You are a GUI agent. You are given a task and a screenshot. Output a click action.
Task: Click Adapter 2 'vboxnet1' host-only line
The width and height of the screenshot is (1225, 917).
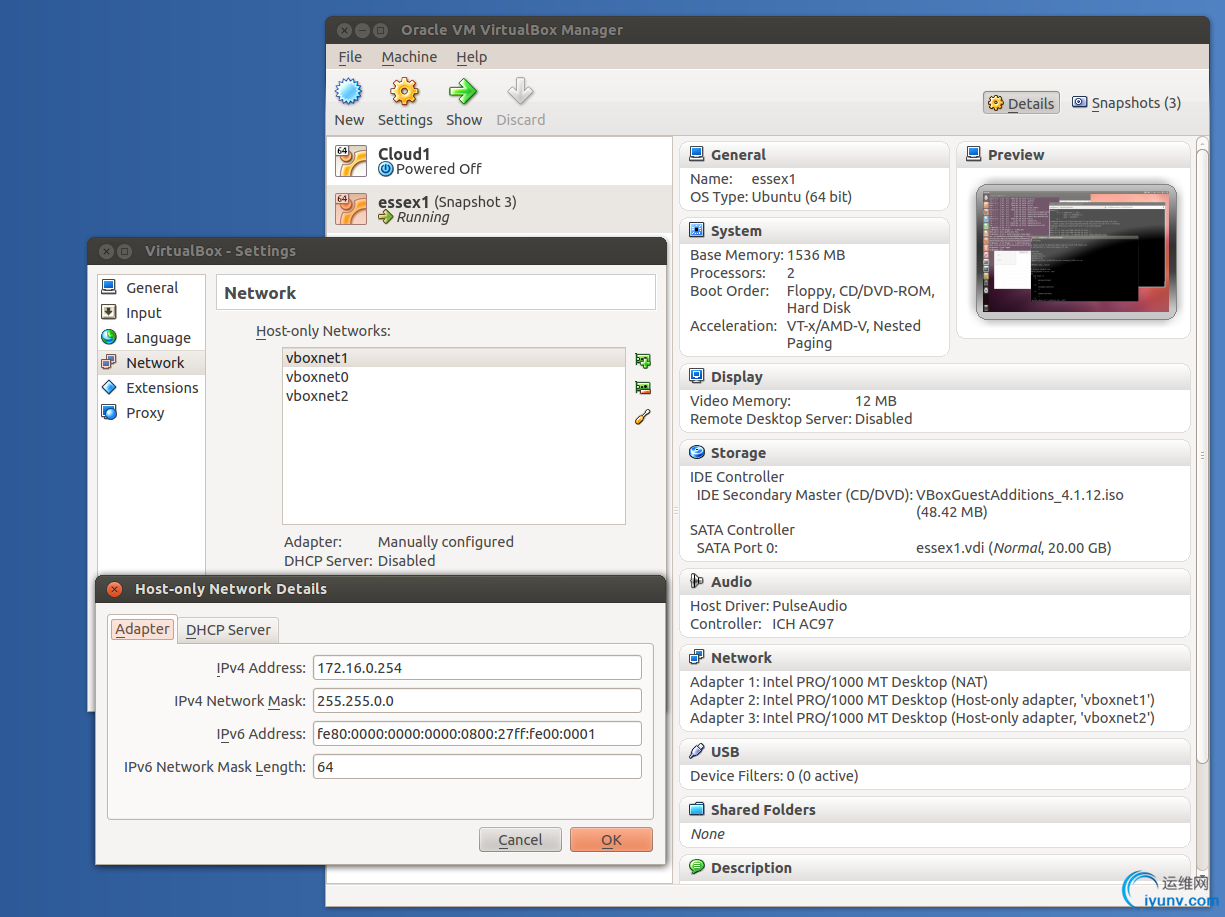click(922, 700)
